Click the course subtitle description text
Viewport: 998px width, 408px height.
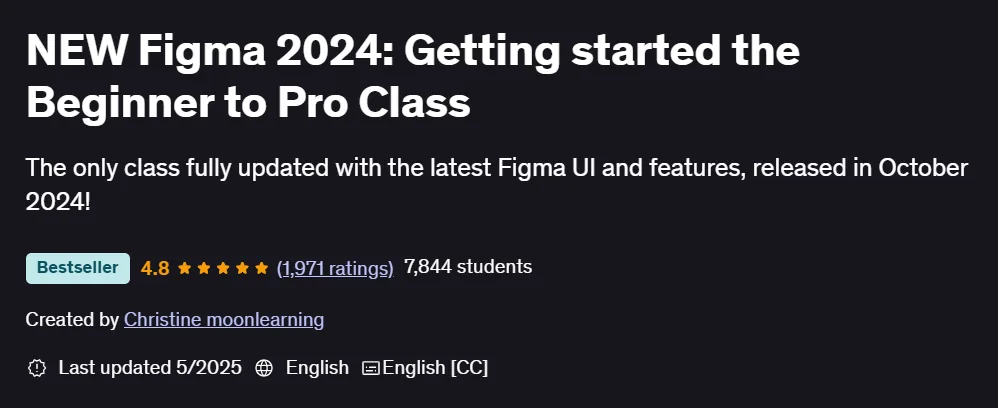[x=496, y=185]
